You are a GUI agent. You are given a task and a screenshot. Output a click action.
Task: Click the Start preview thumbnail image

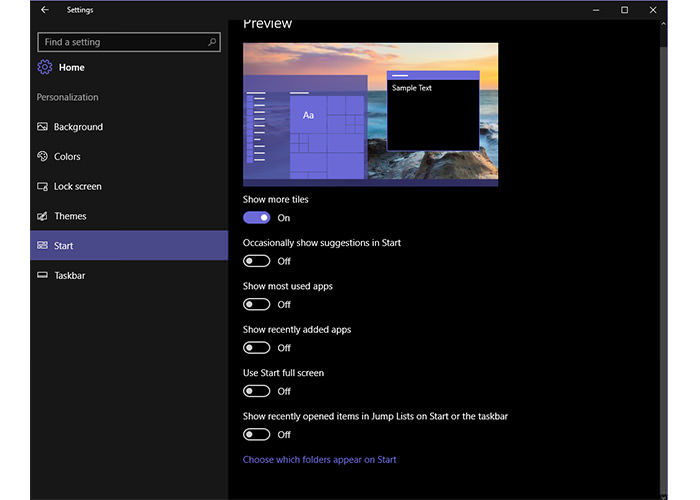[x=370, y=113]
